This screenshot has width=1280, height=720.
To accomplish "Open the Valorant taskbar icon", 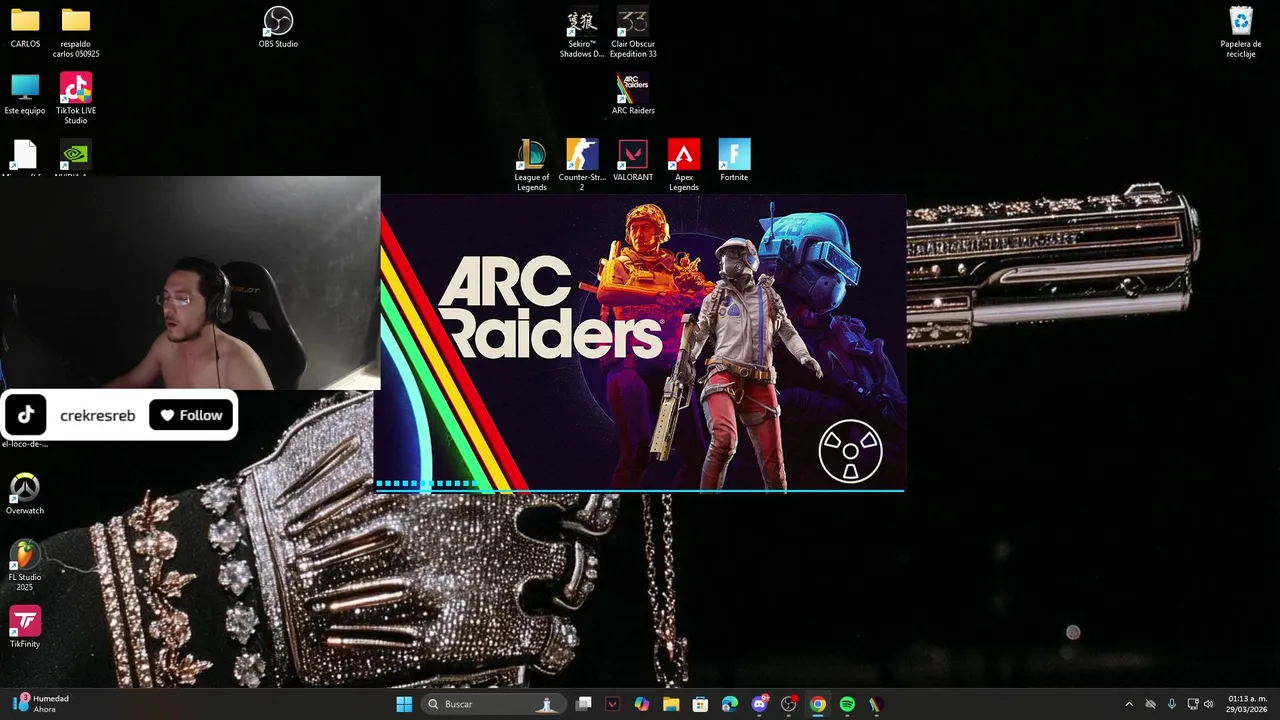I will pos(613,704).
